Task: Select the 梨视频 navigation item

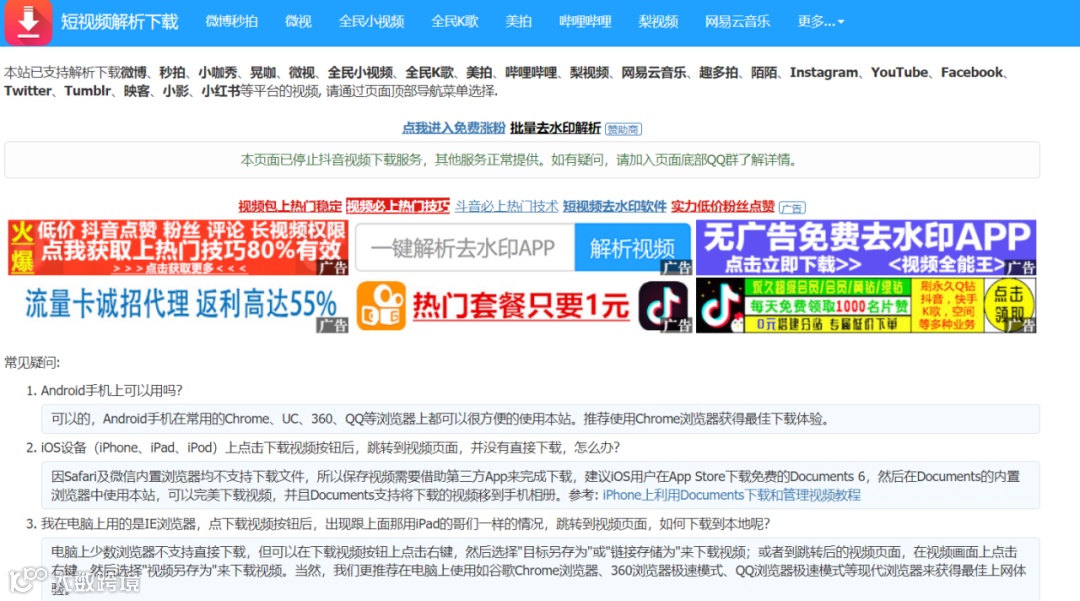Action: coord(658,22)
